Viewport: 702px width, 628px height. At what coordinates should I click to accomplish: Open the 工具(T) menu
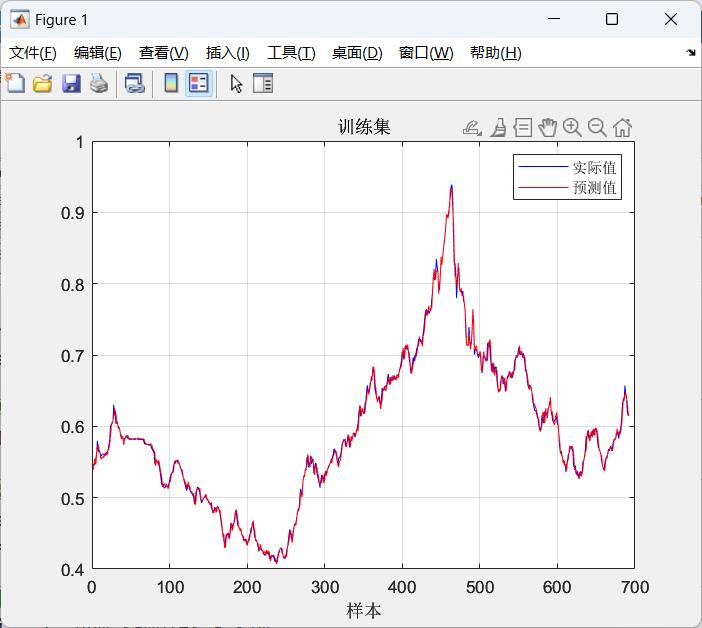tap(291, 53)
